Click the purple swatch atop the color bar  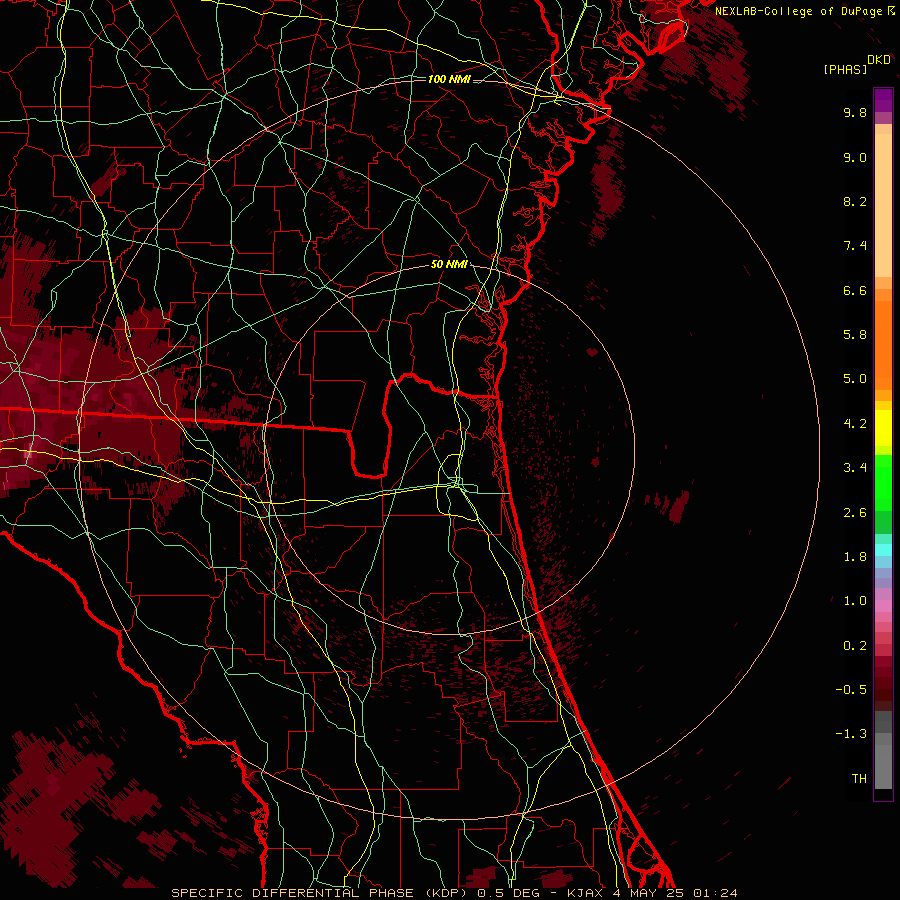coord(883,100)
